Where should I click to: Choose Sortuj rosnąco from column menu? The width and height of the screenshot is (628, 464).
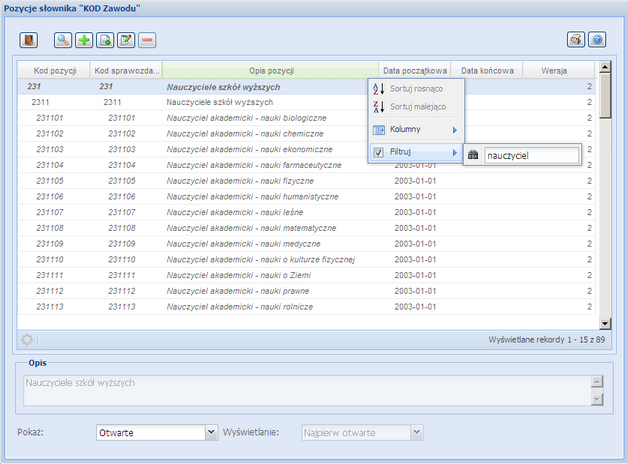click(415, 89)
